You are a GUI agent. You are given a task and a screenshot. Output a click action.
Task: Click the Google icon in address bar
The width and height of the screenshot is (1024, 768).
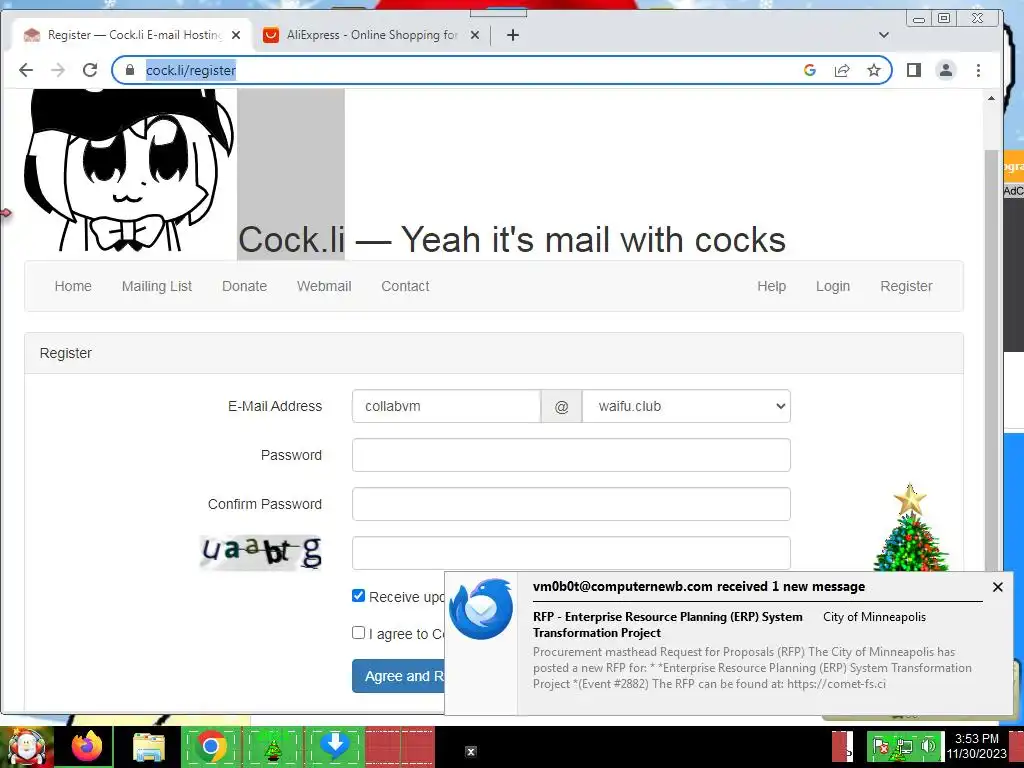click(810, 70)
